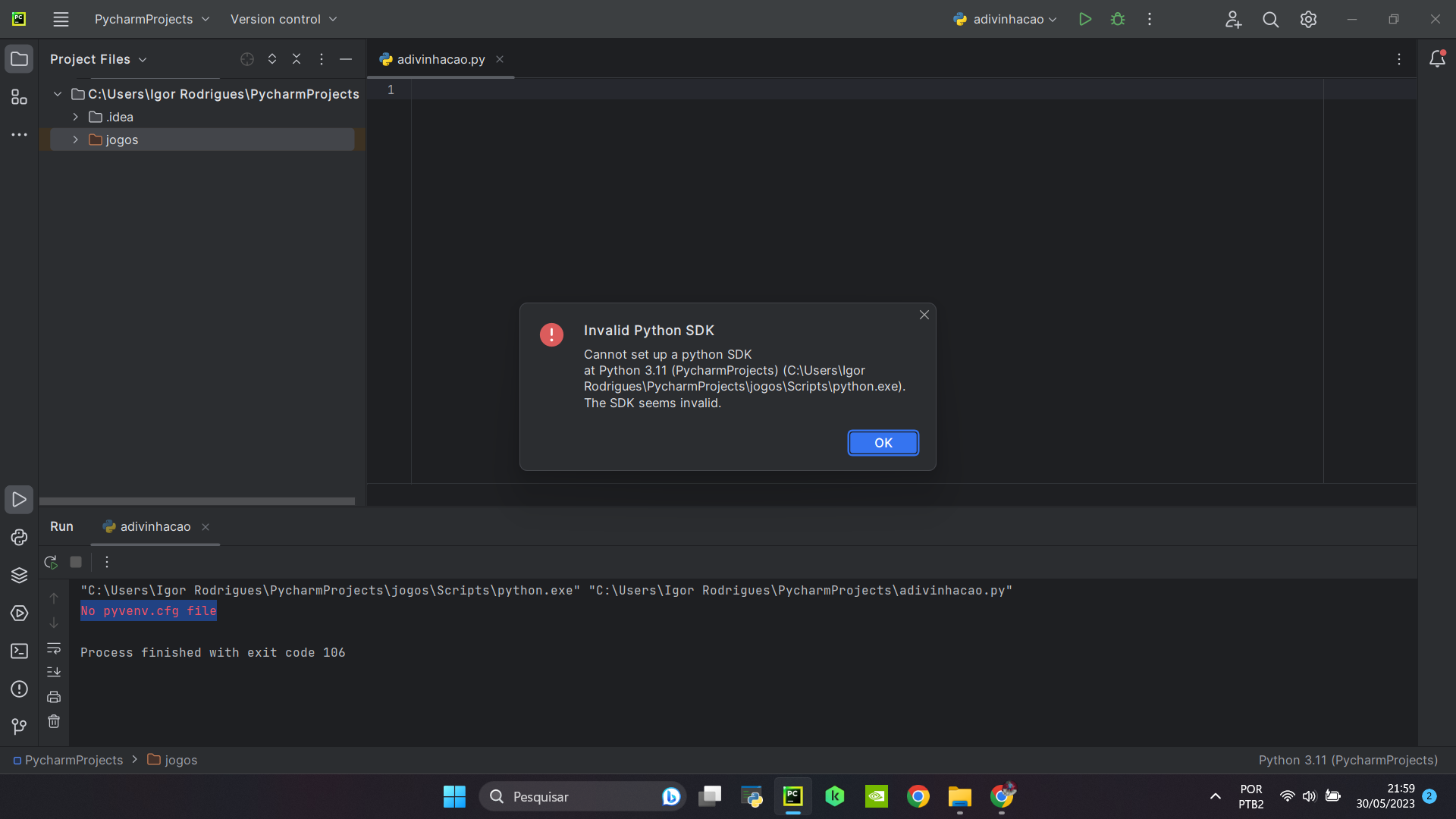Image resolution: width=1456 pixels, height=819 pixels.
Task: Hide the Project Files panel
Action: click(346, 59)
